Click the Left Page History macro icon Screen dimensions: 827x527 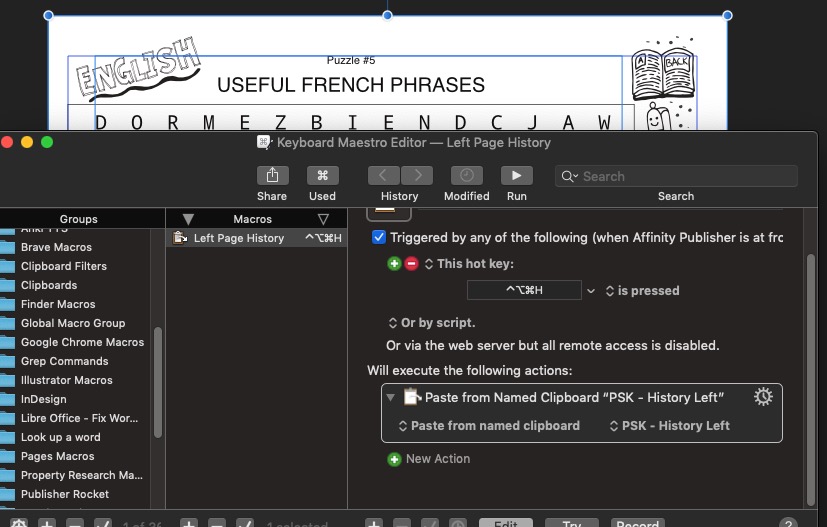coord(180,238)
